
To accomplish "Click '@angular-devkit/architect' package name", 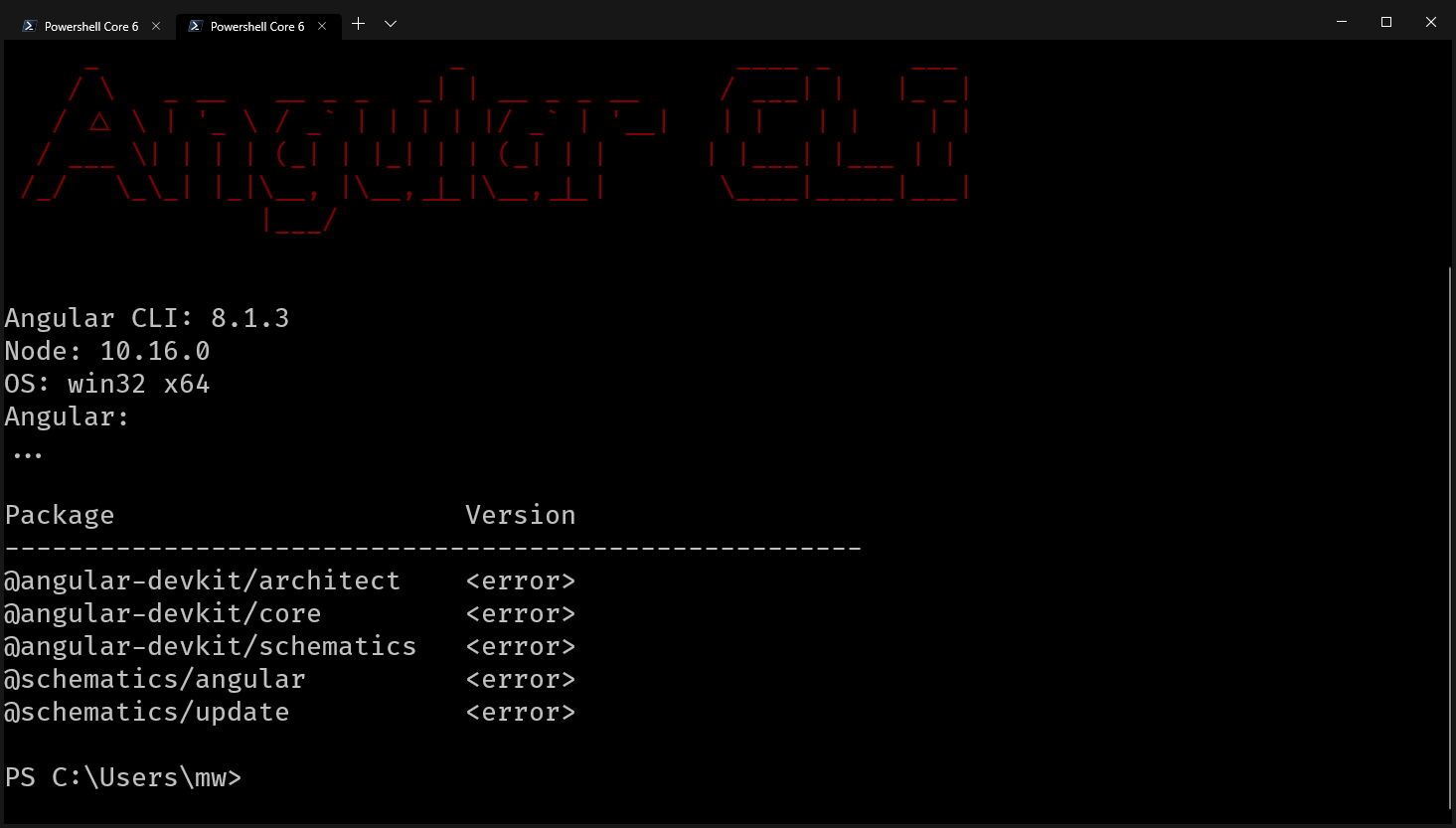I will 203,580.
